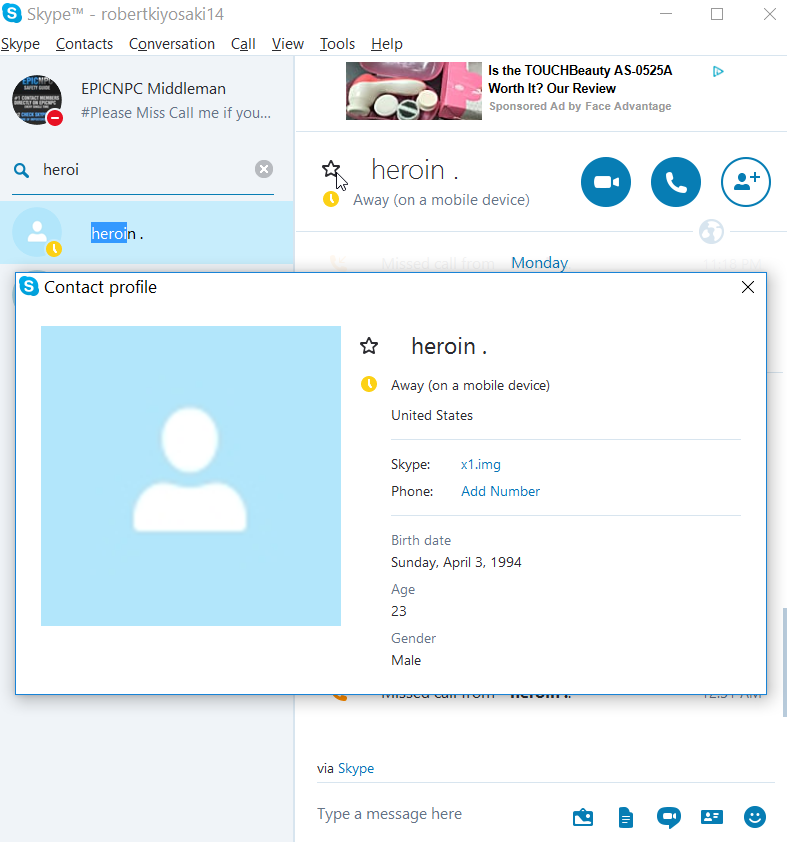This screenshot has width=787, height=842.
Task: Click the AdChoices icon on the ad
Action: pos(718,71)
